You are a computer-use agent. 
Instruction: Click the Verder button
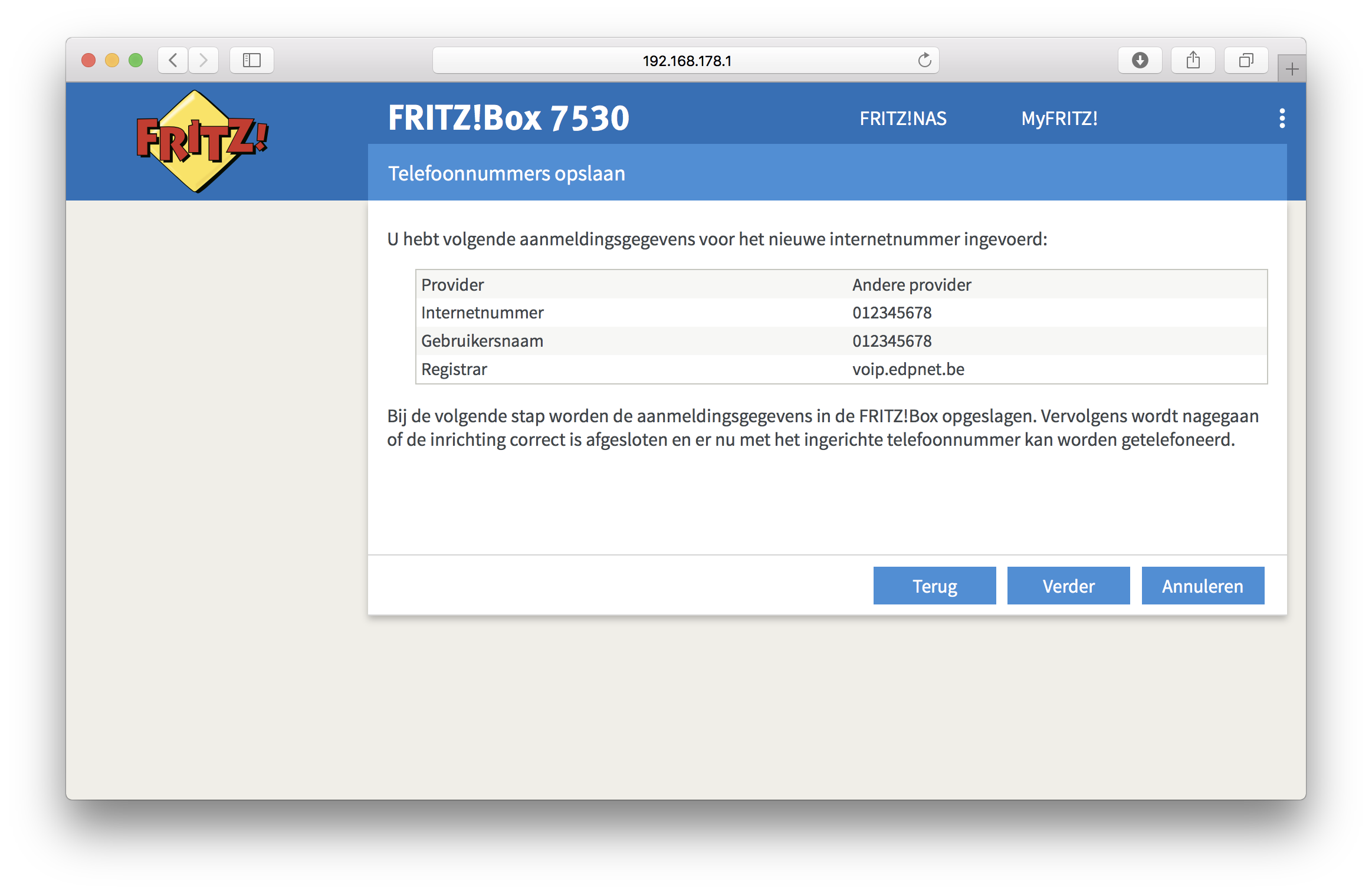tap(1068, 586)
